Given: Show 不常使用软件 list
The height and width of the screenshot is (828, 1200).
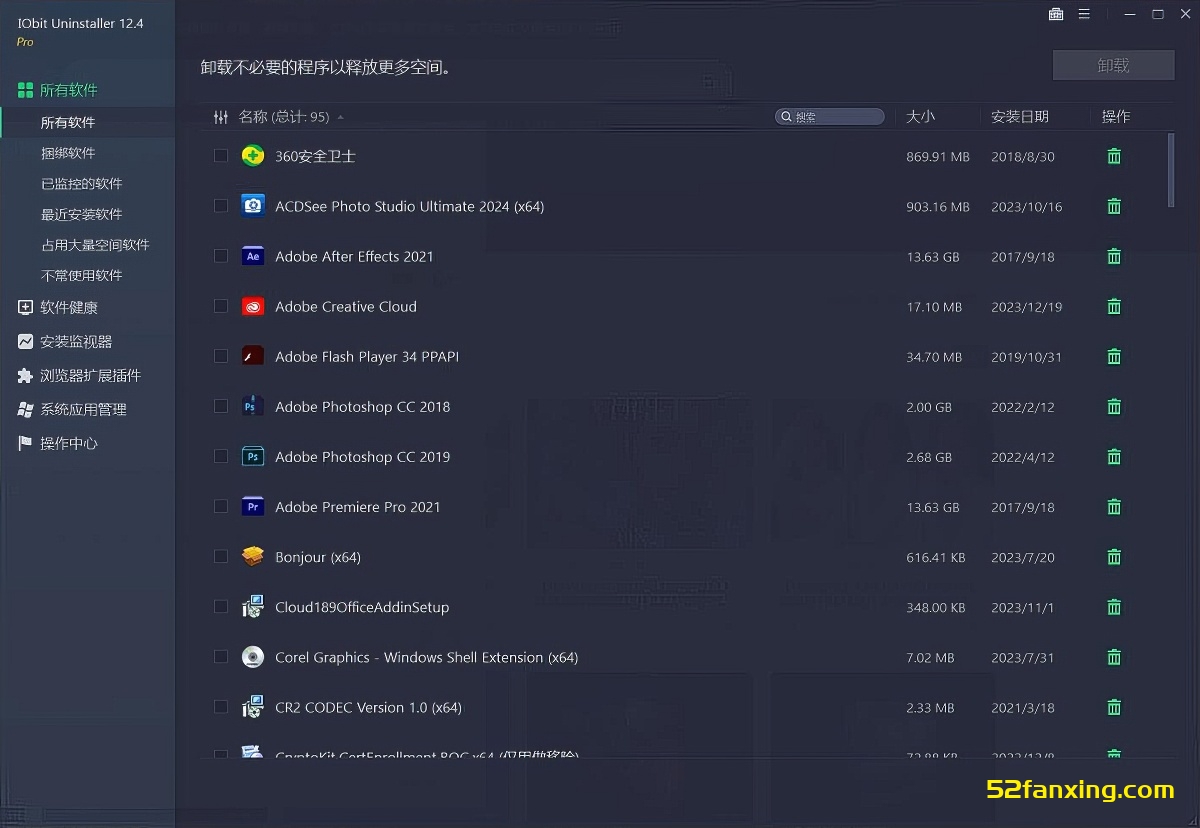Looking at the screenshot, I should click(x=81, y=275).
